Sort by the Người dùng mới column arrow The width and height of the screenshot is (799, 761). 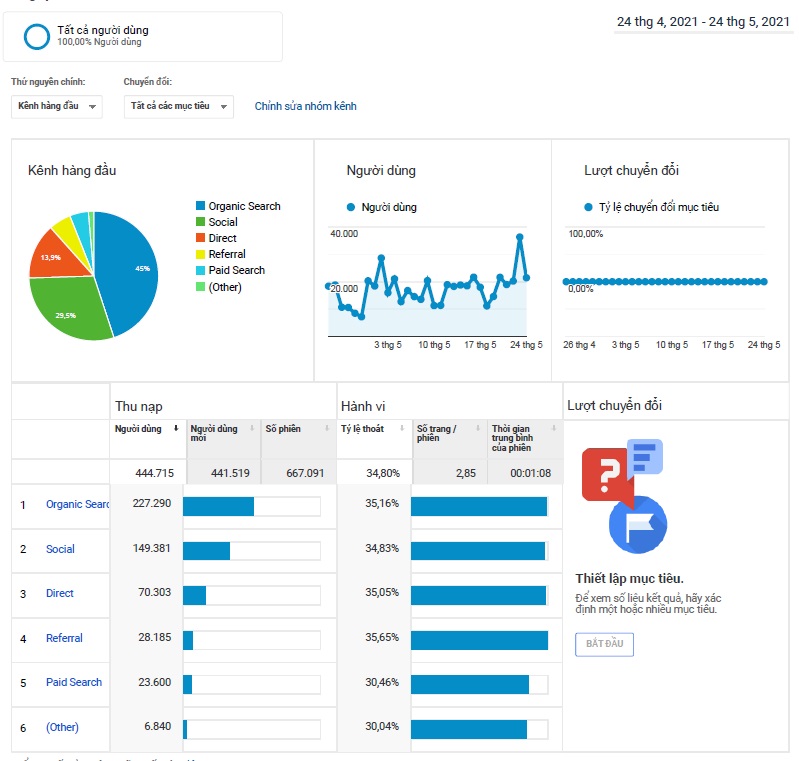(x=252, y=428)
